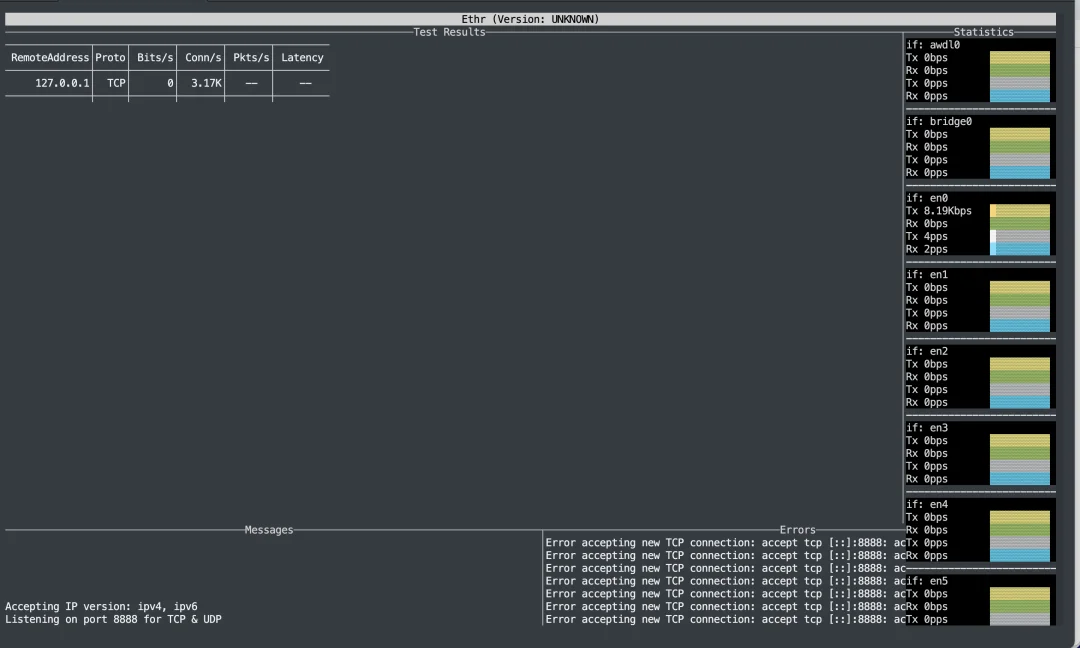
Task: Click the "Rx 0pps" value for en3
Action: (x=926, y=479)
